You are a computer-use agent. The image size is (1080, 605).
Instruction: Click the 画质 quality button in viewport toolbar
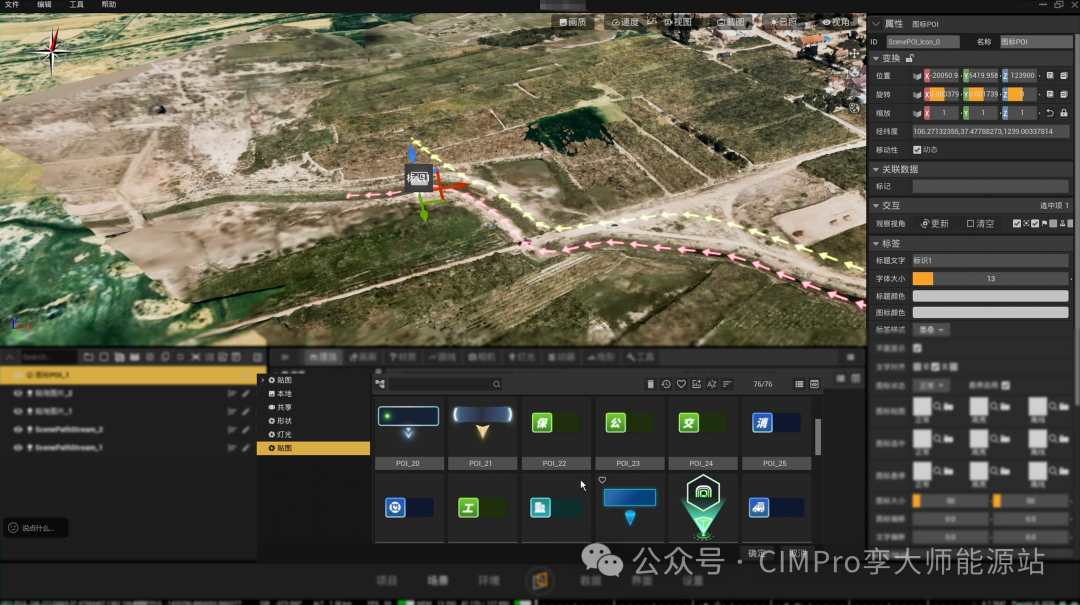click(x=572, y=22)
